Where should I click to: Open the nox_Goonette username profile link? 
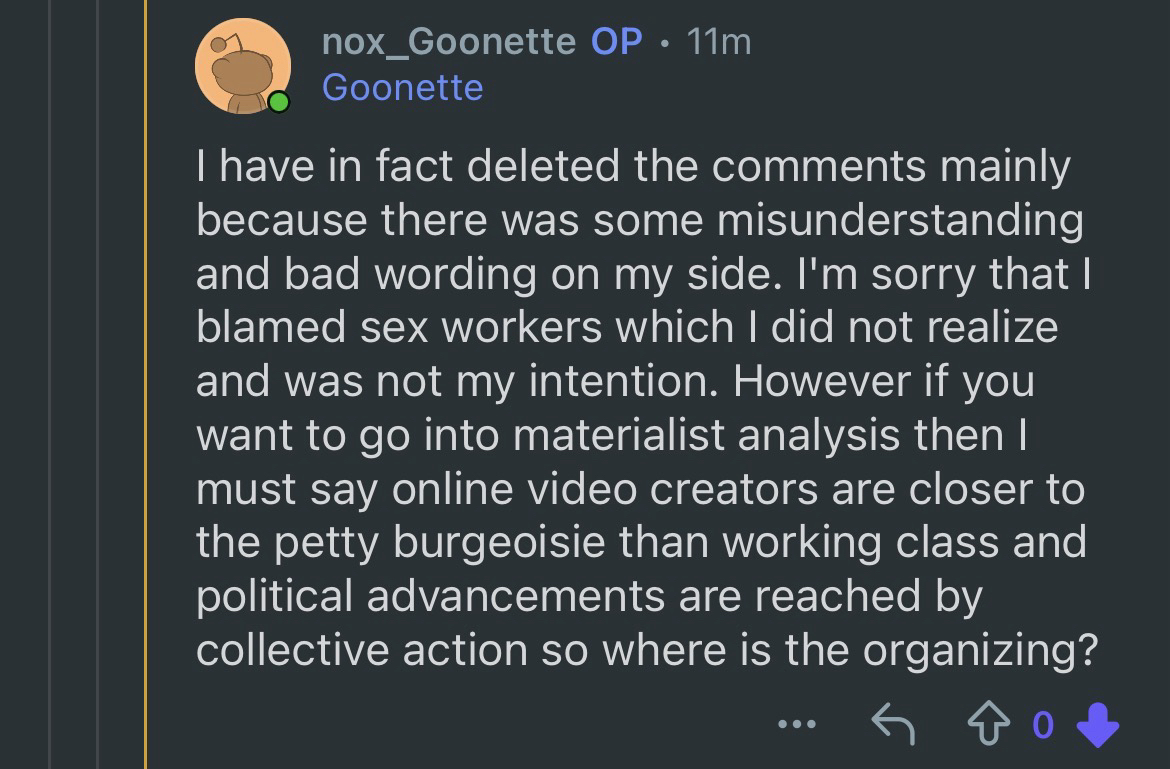449,42
